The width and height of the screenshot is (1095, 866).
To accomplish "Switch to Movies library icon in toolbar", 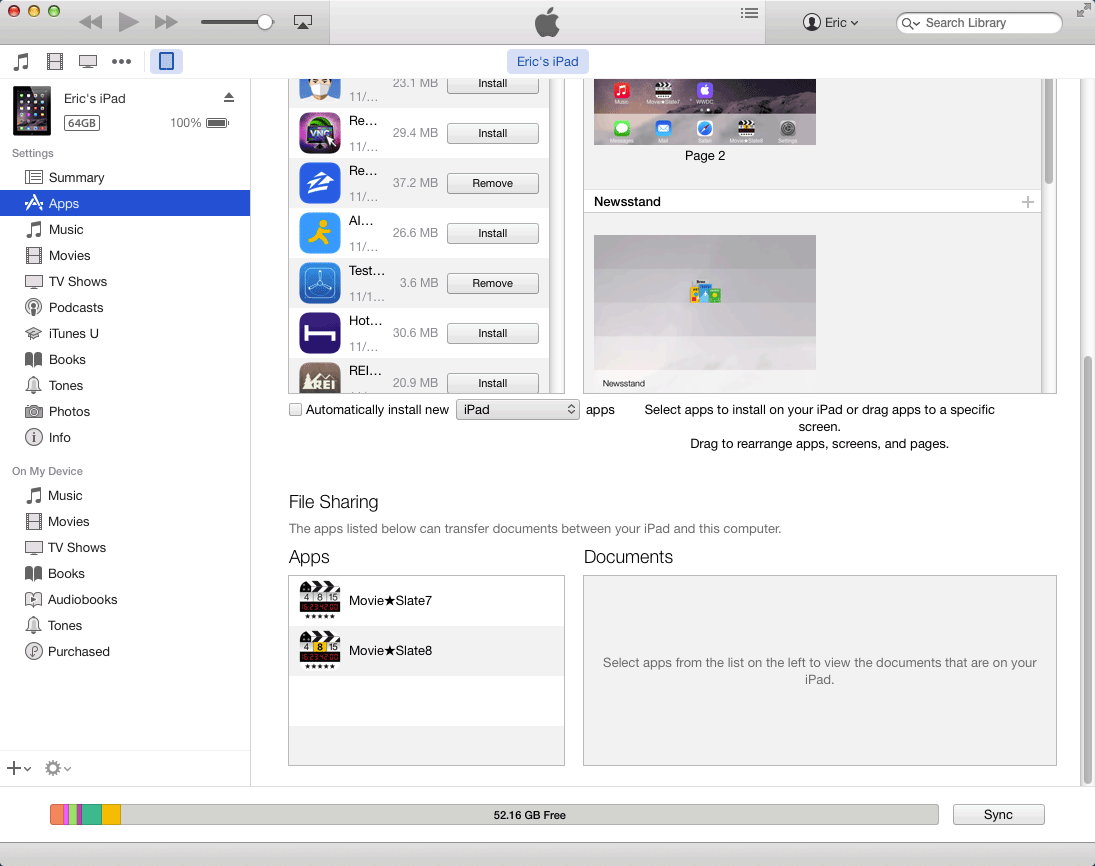I will point(55,62).
